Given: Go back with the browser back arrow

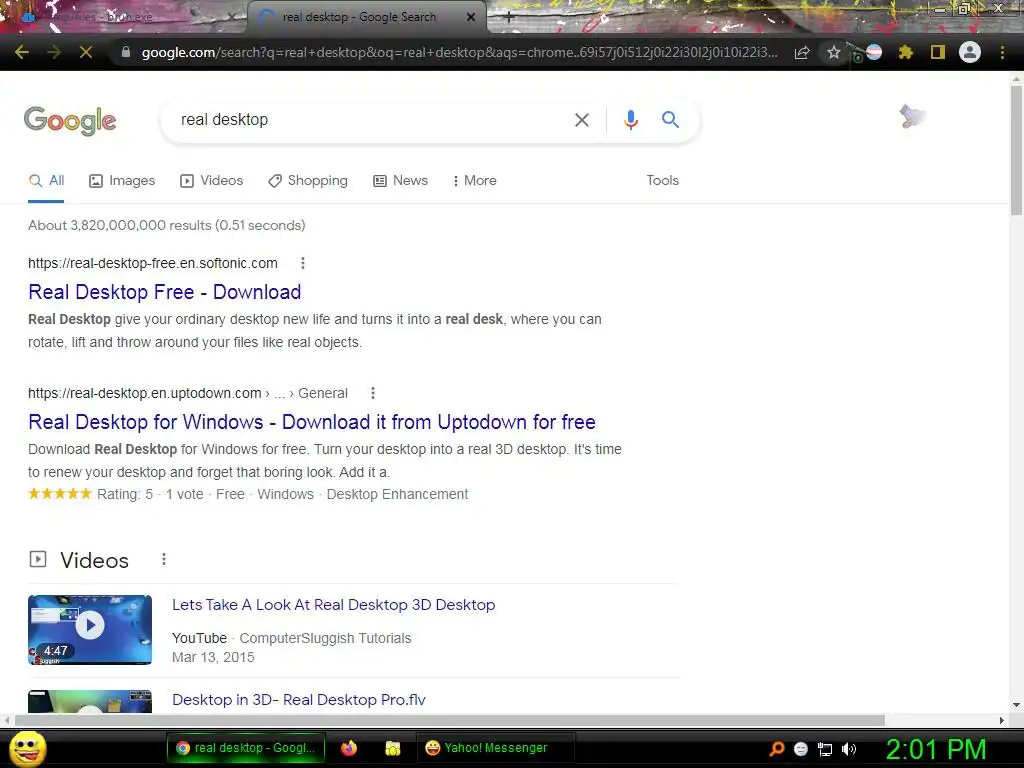Looking at the screenshot, I should click(22, 52).
